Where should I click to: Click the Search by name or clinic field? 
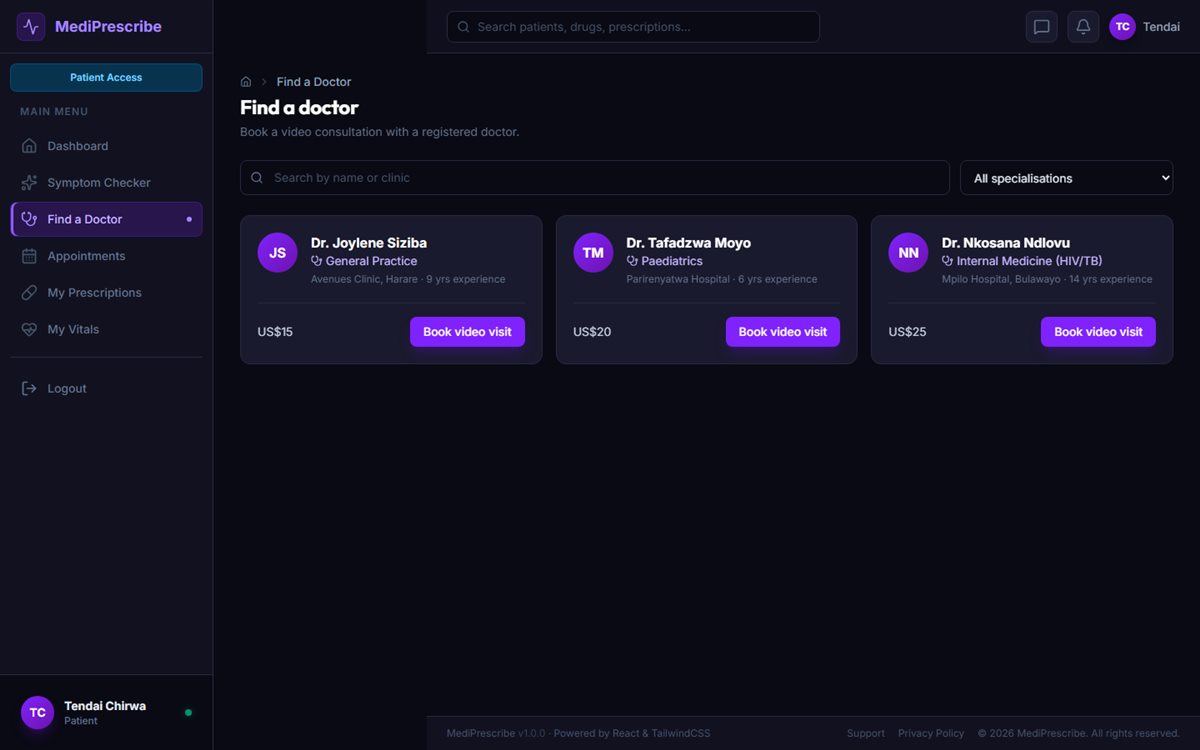point(595,178)
